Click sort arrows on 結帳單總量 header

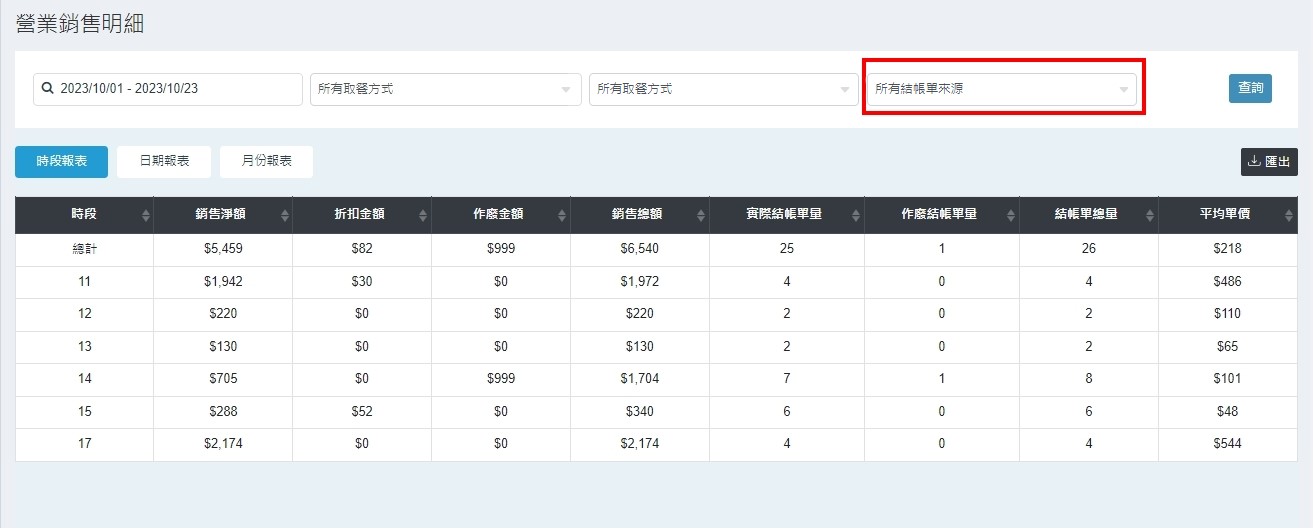point(1150,215)
